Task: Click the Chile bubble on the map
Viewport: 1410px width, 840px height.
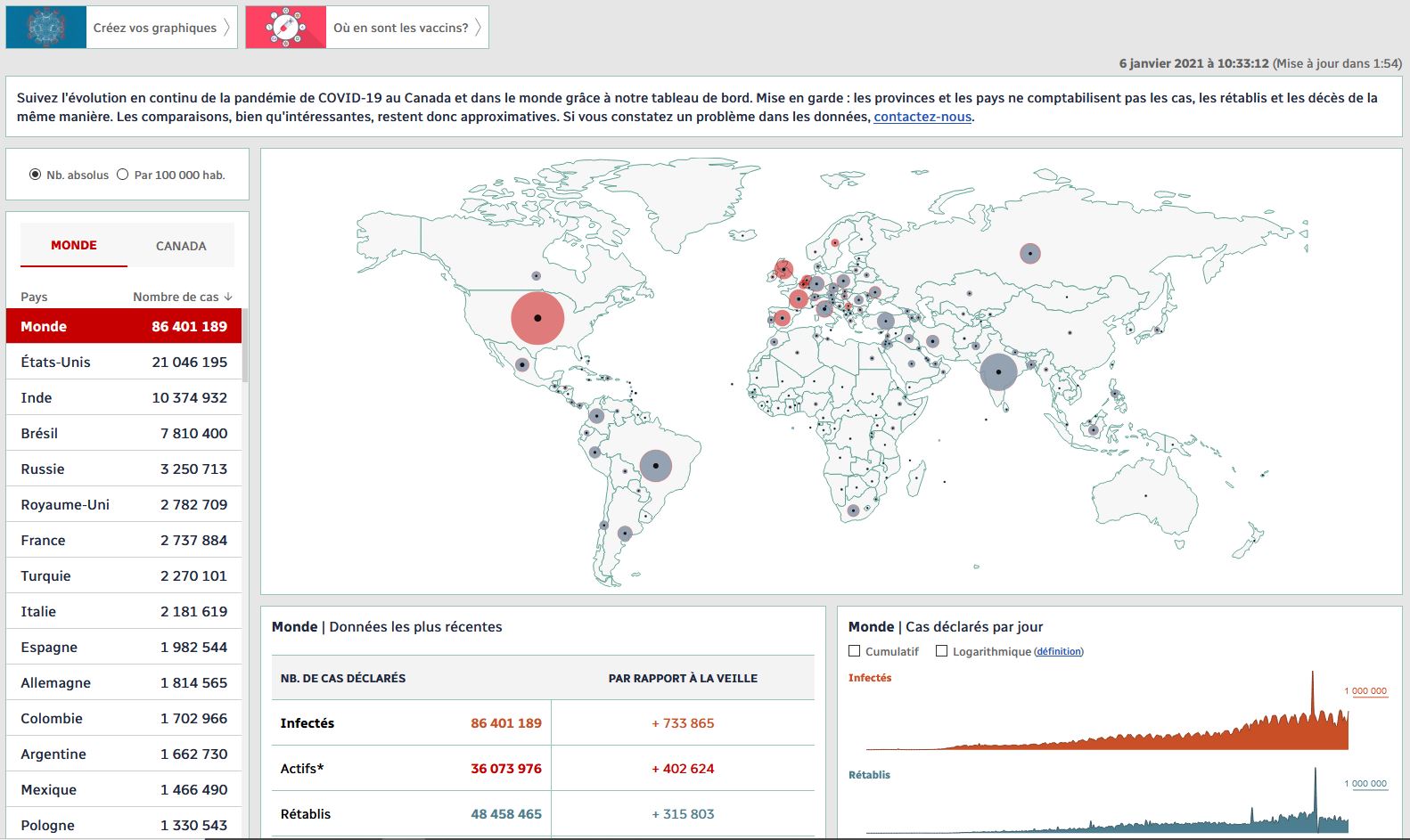Action: pos(603,526)
